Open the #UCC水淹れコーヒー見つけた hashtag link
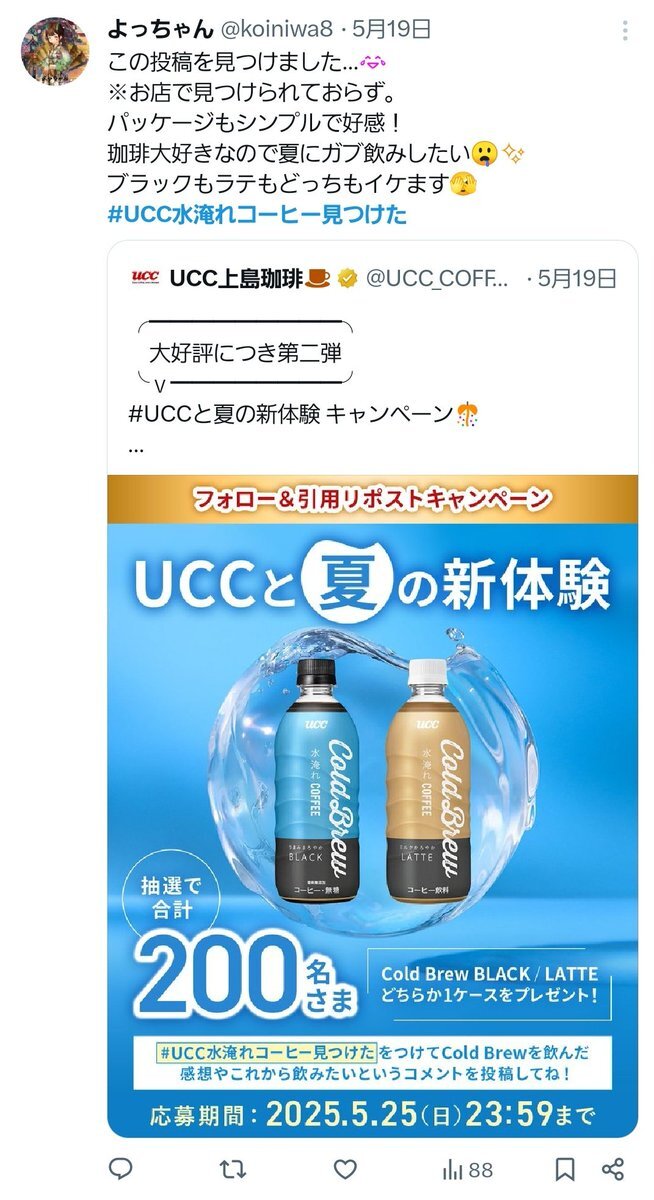654x1200 pixels. coord(257,214)
